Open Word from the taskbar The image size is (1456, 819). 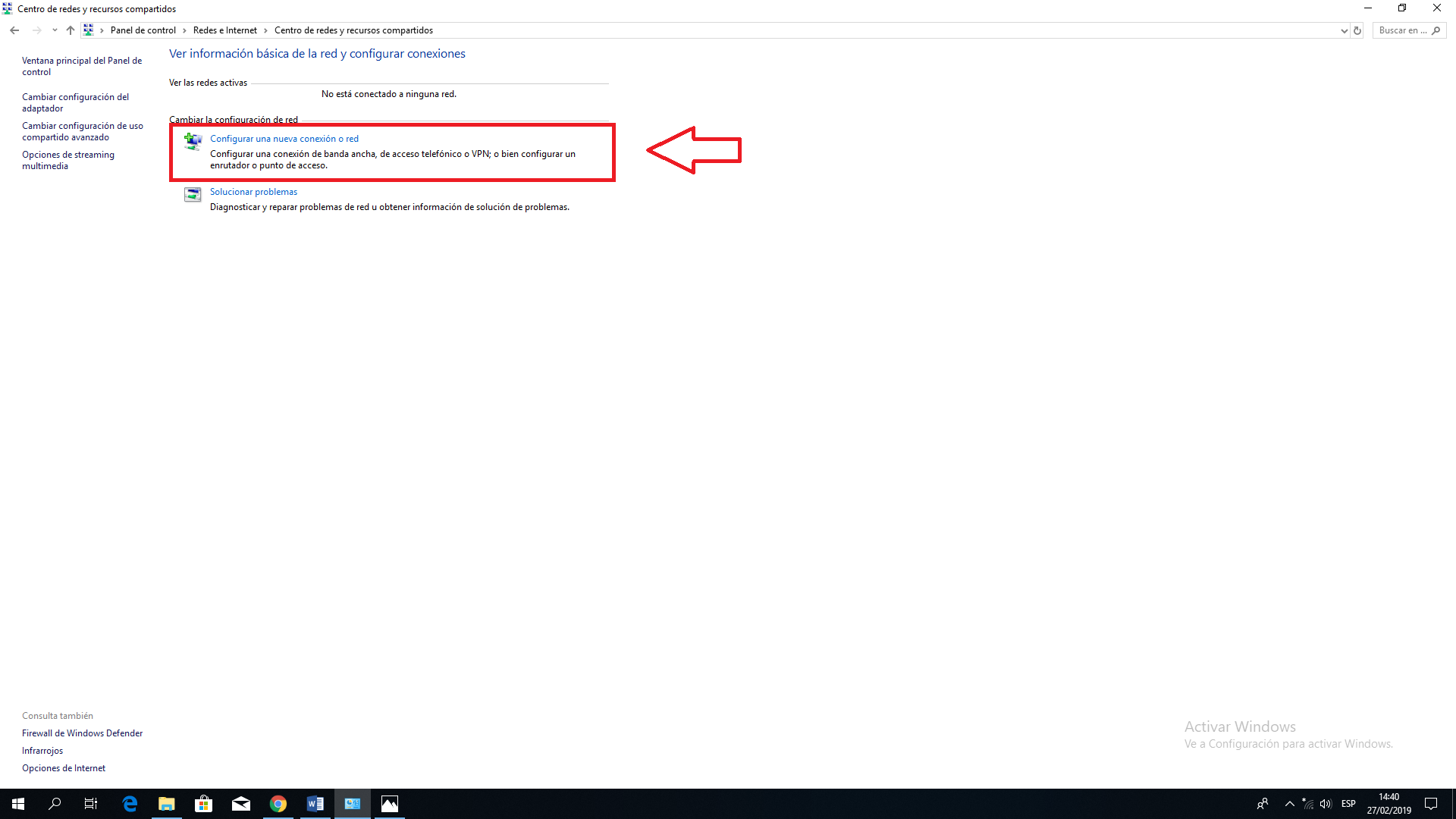tap(315, 804)
